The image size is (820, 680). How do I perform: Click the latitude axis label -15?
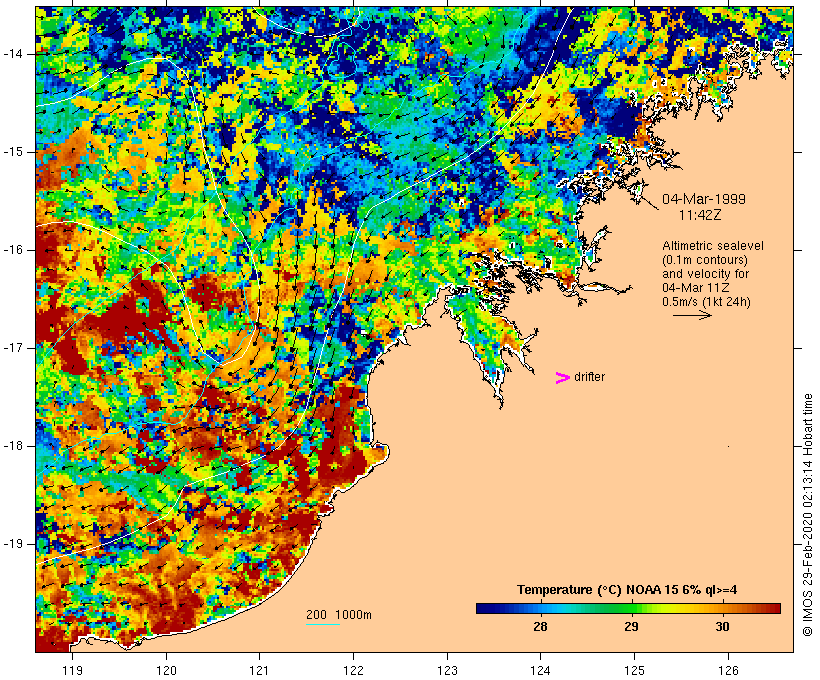coord(13,152)
